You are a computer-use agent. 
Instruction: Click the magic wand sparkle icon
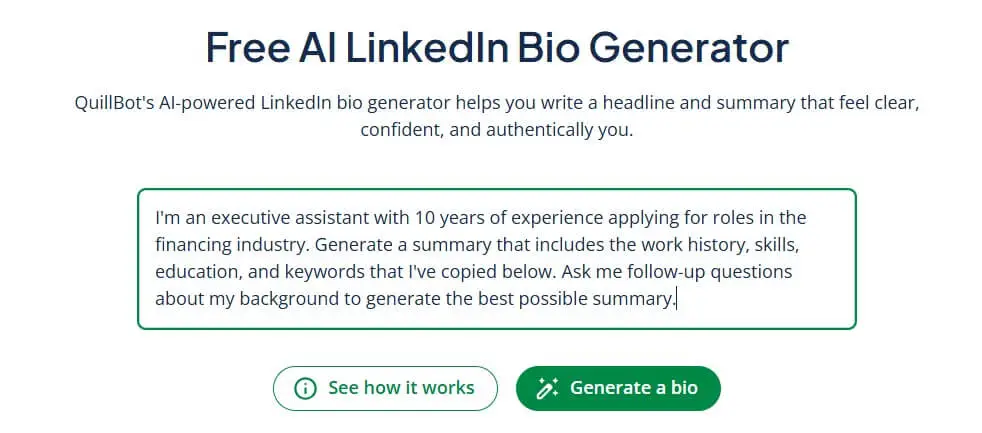[547, 388]
